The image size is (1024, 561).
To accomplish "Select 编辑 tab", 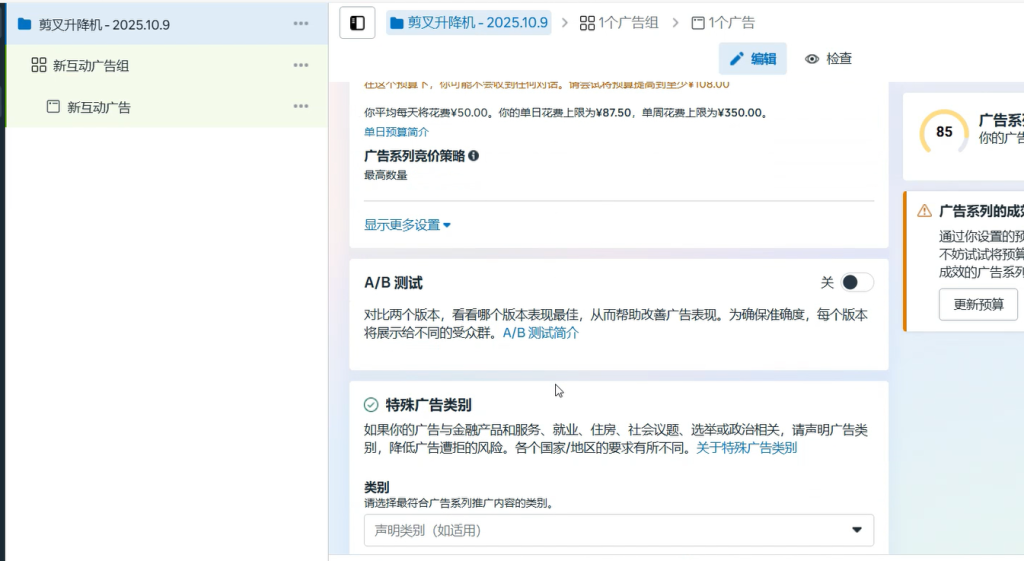I will (753, 59).
